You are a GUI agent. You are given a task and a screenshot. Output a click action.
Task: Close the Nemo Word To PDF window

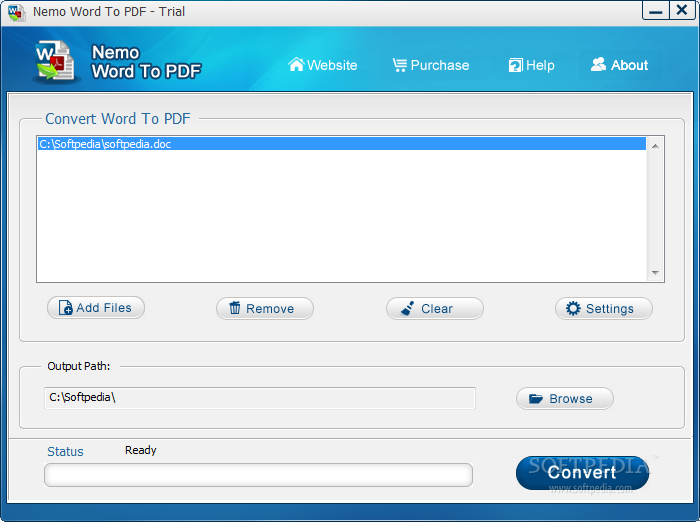[682, 10]
